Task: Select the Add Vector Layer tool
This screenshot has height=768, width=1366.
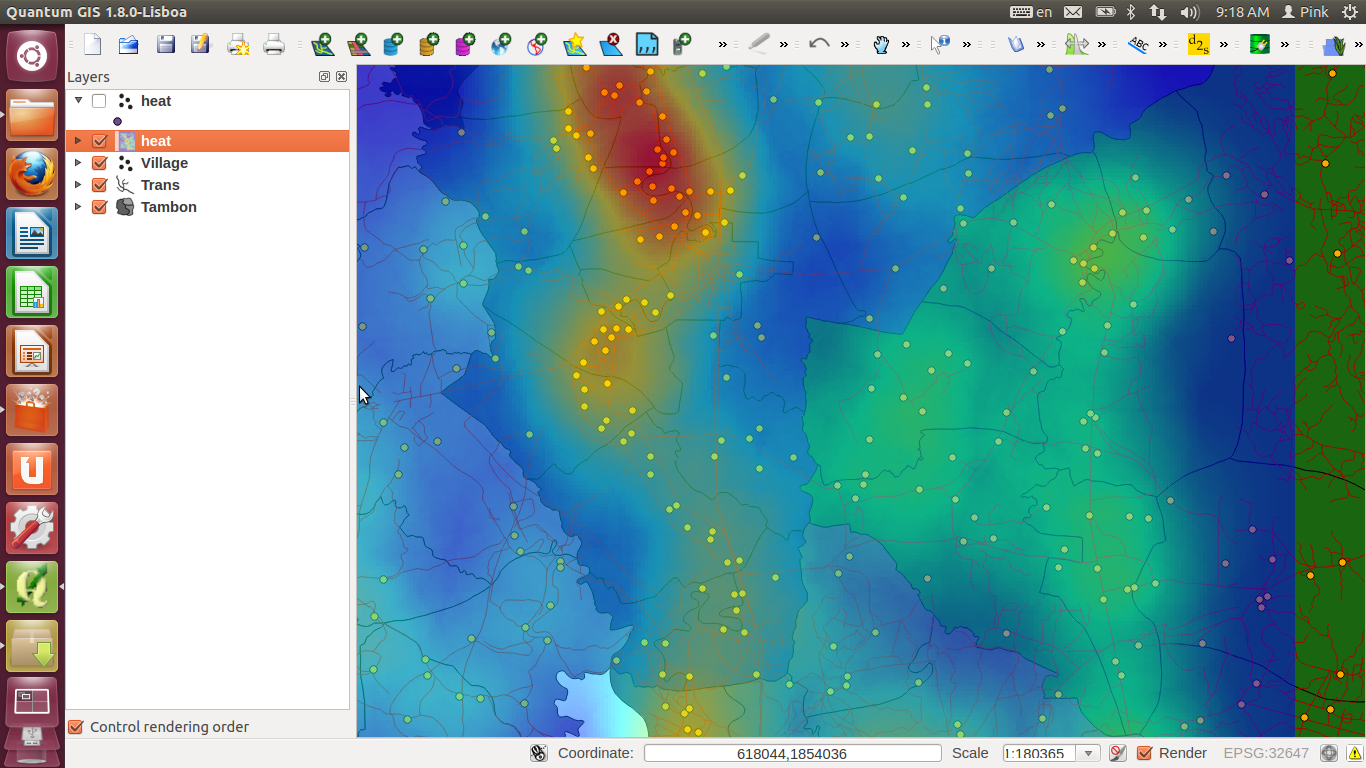Action: tap(322, 46)
